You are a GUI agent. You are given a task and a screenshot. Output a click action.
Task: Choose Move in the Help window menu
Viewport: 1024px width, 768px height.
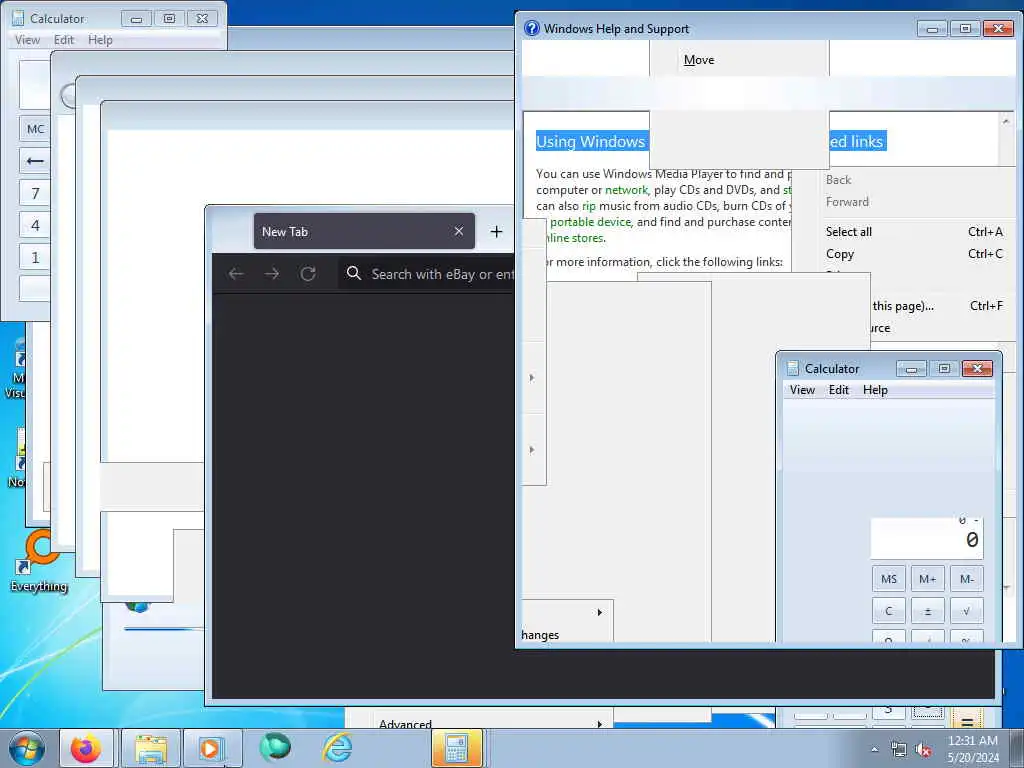click(699, 59)
